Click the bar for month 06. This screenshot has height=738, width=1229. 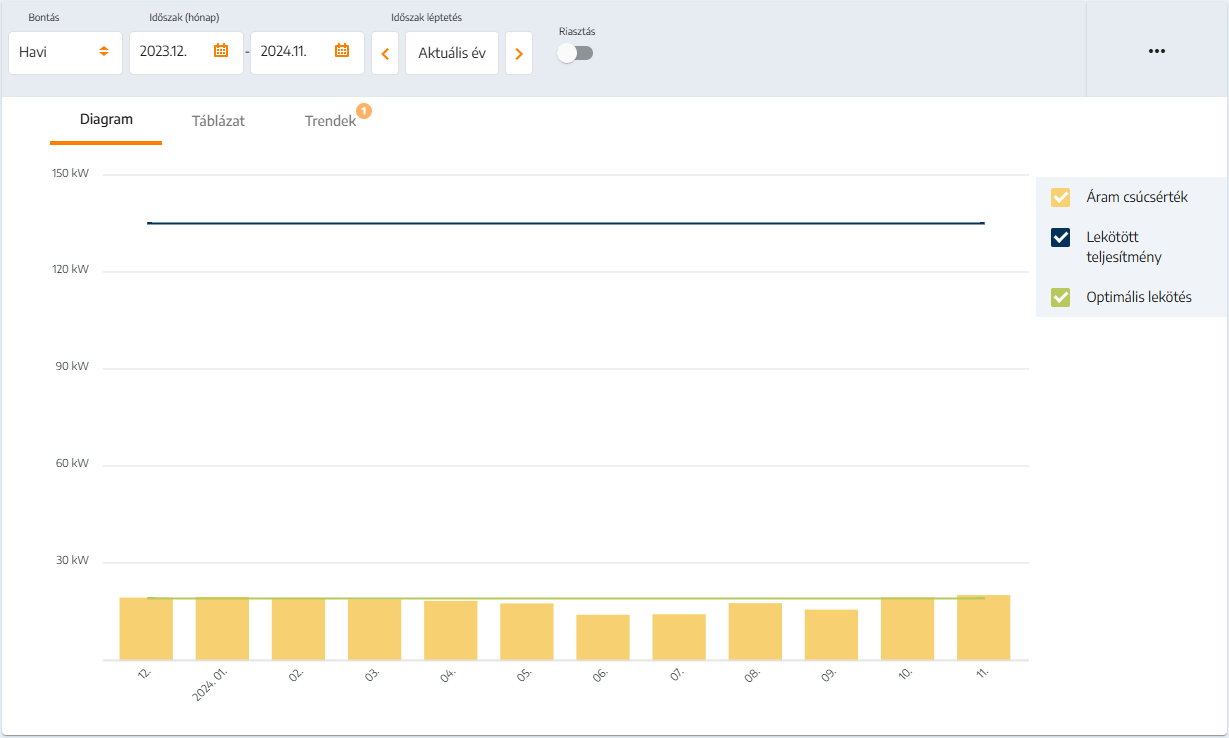click(x=603, y=637)
